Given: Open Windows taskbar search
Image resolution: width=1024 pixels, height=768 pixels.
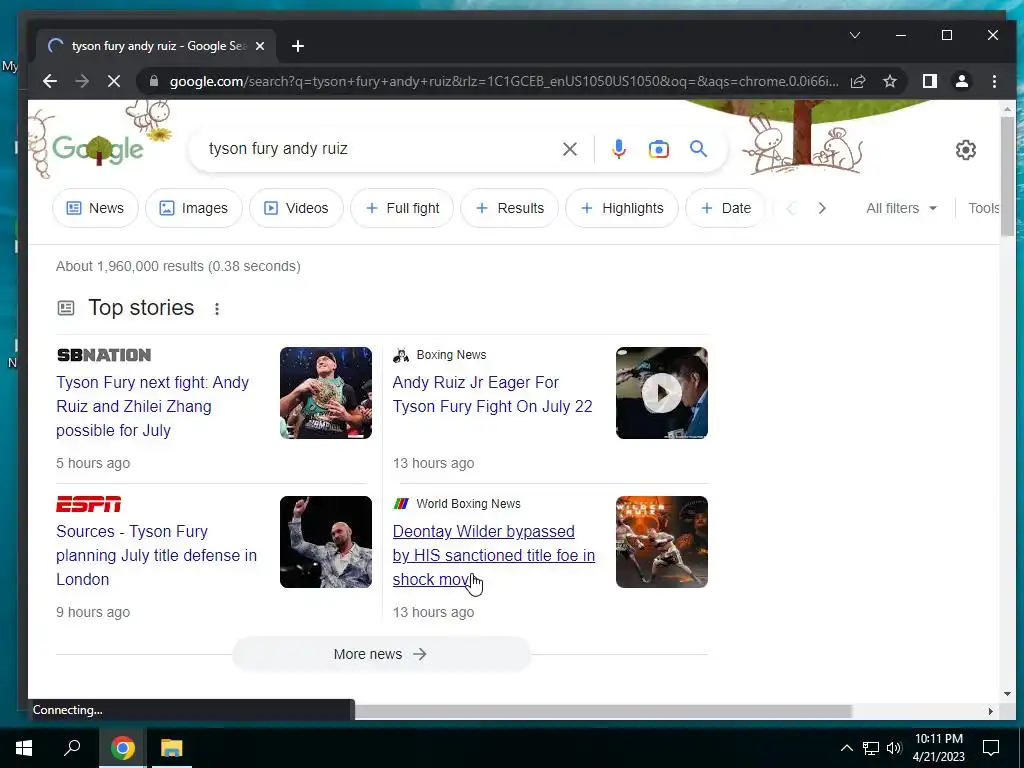Looking at the screenshot, I should click(72, 748).
